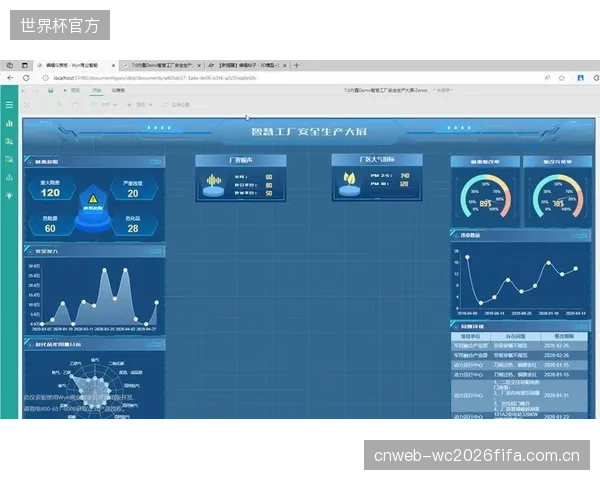Click the value 60 hexagon card
The image size is (600, 480).
[x=50, y=224]
